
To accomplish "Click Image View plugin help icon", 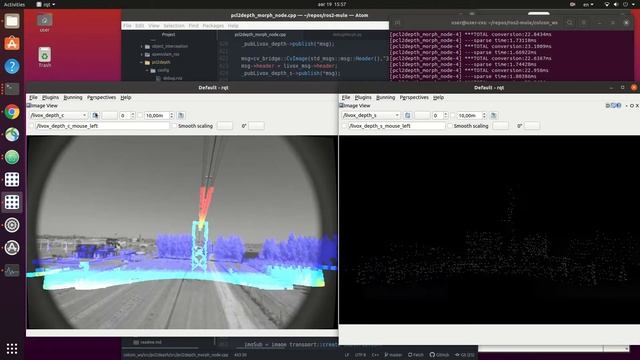I will (619, 106).
